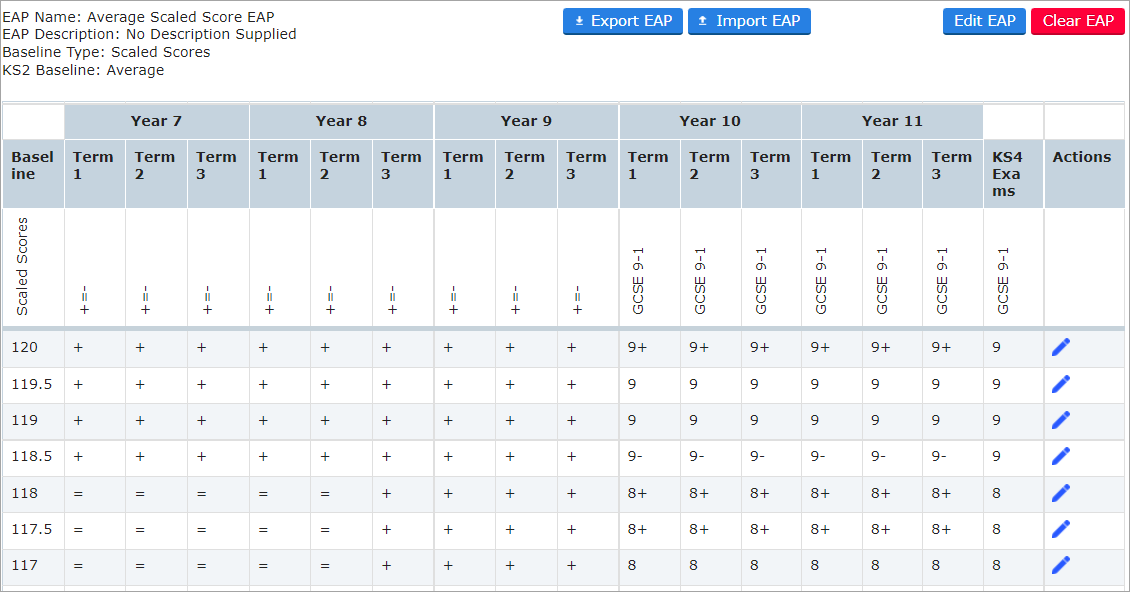Click the pencil icon beside baseline 118

[1061, 493]
